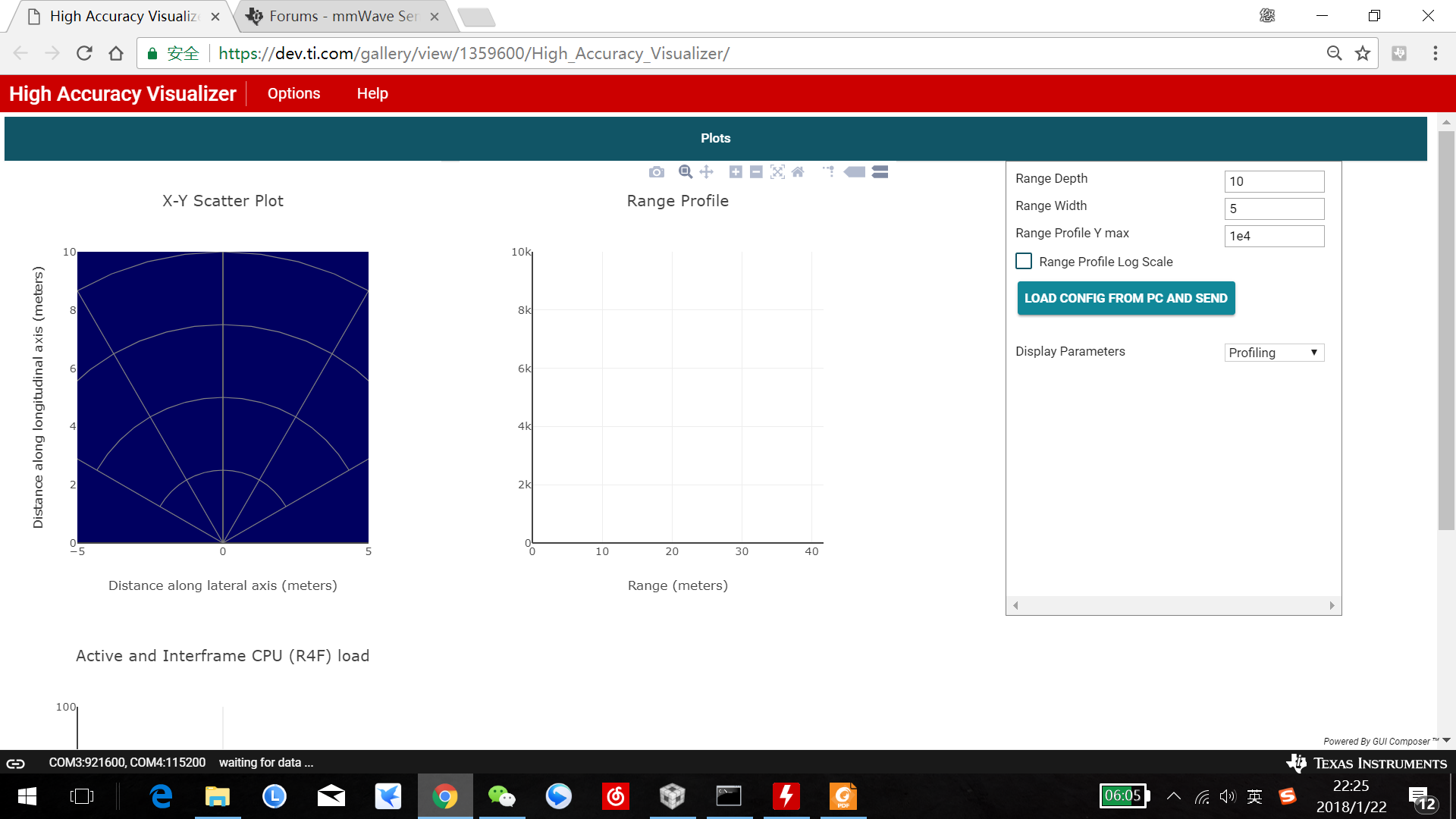Open WeChat from the taskbar

click(x=501, y=796)
